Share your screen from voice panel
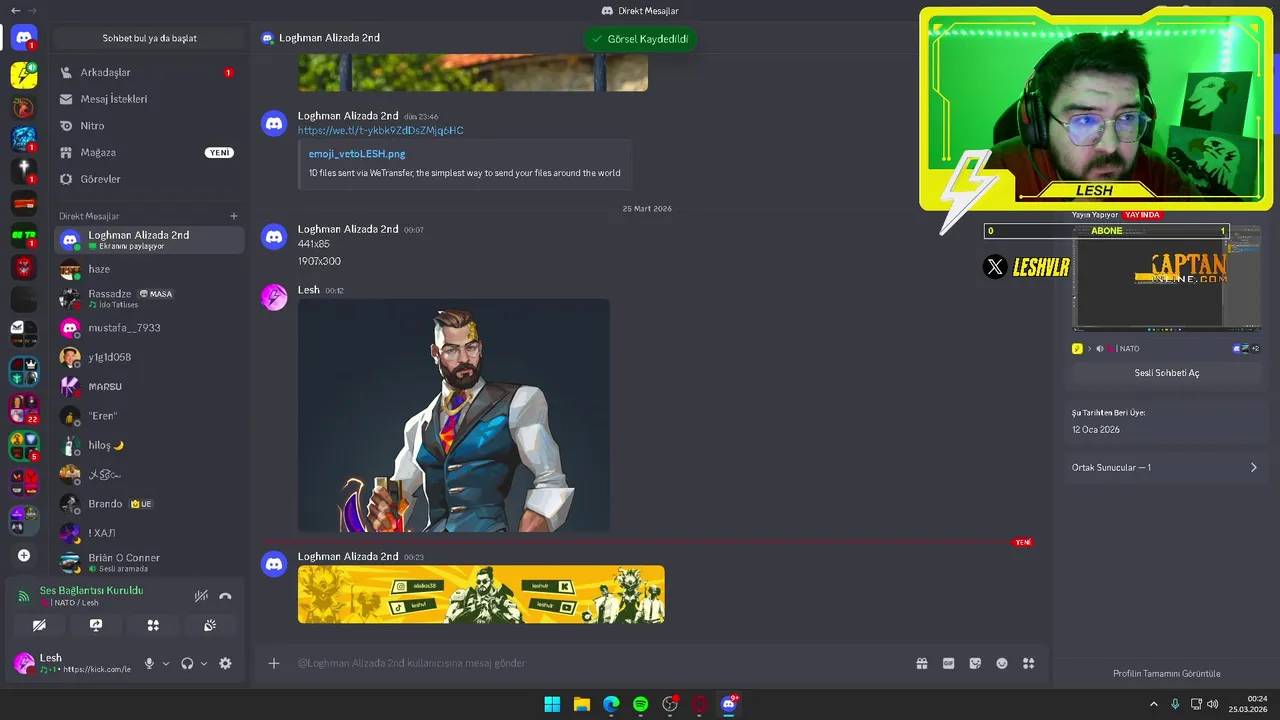Screen dimensions: 1280x720 pos(96,625)
